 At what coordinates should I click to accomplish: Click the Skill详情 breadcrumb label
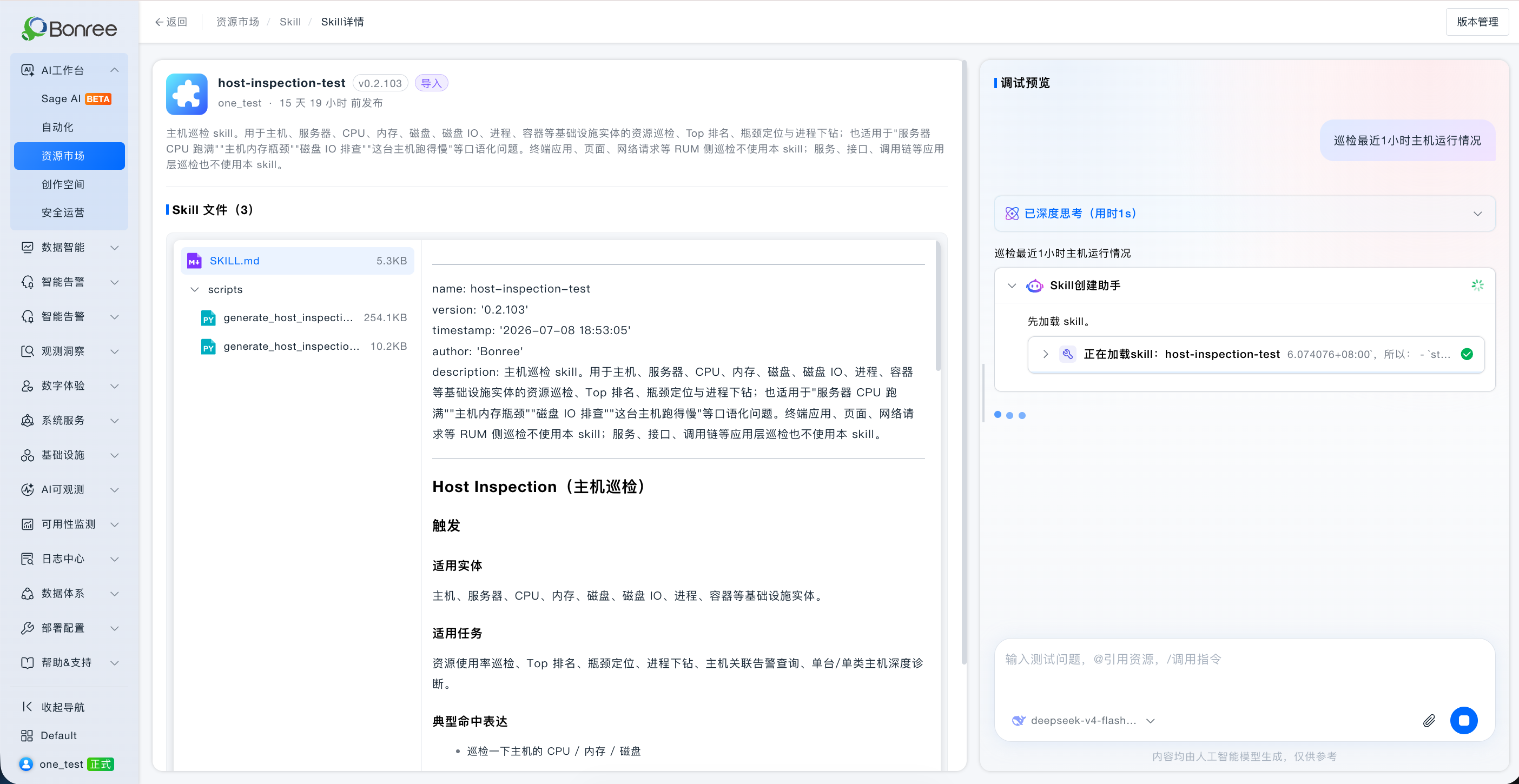click(x=342, y=22)
